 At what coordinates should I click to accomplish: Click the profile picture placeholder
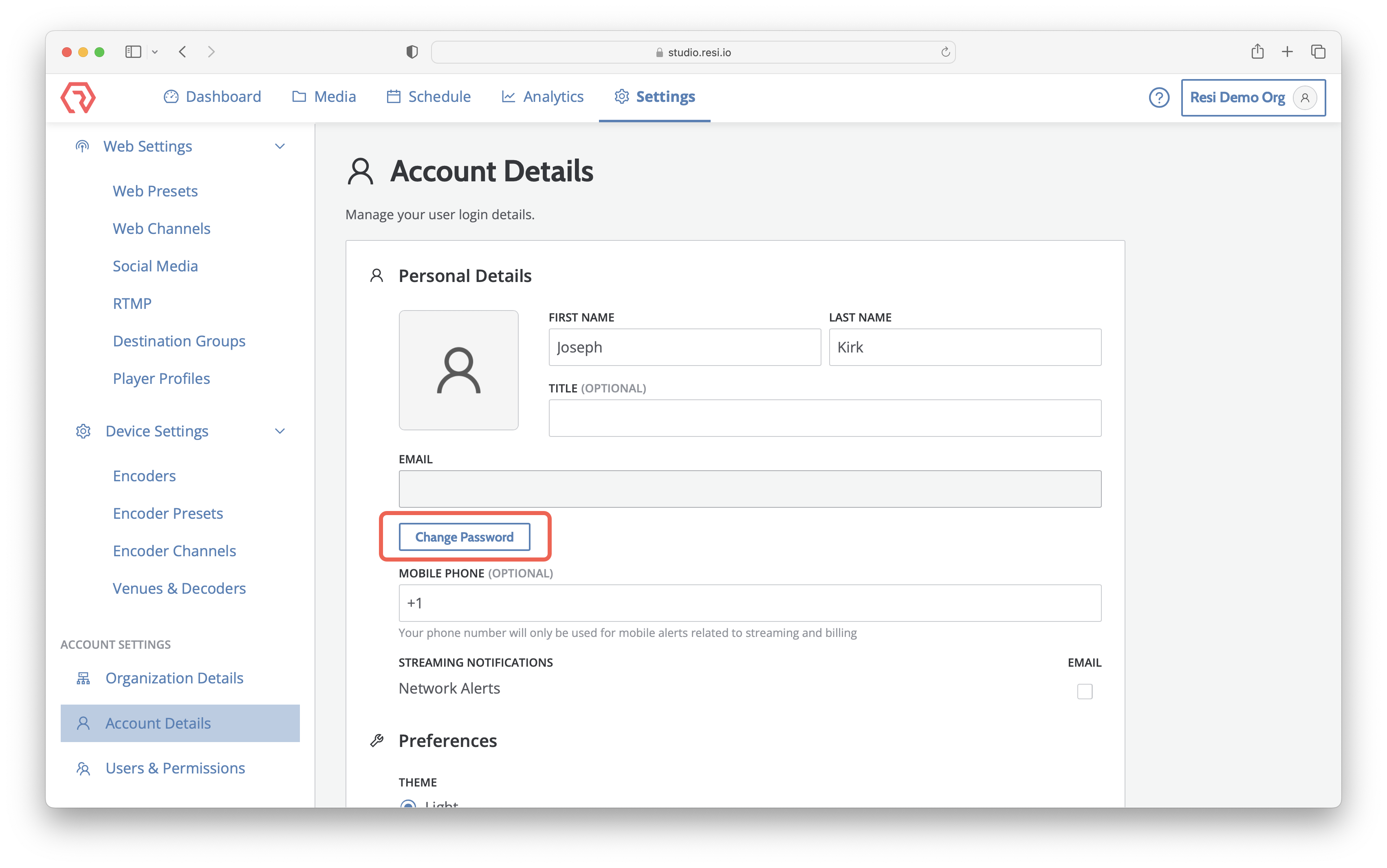(458, 370)
